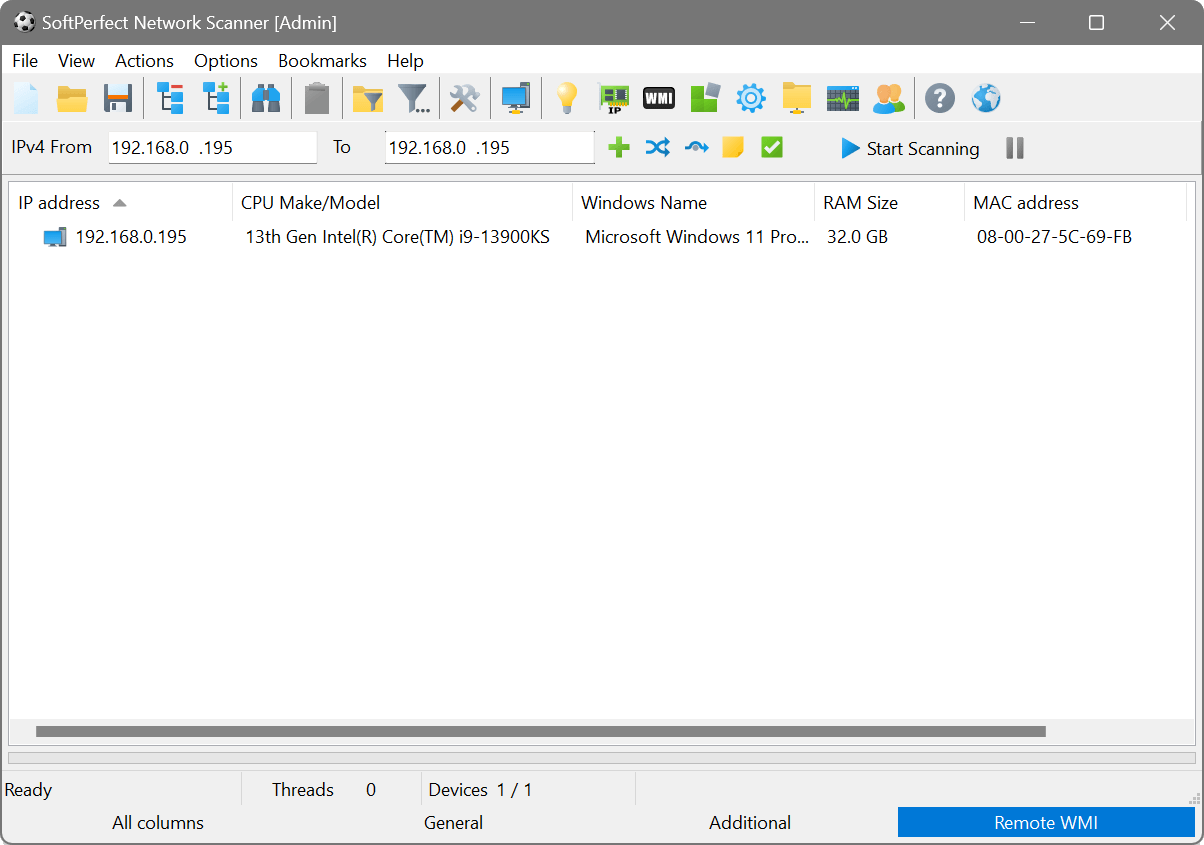Open the View menu
The image size is (1204, 845).
77,61
